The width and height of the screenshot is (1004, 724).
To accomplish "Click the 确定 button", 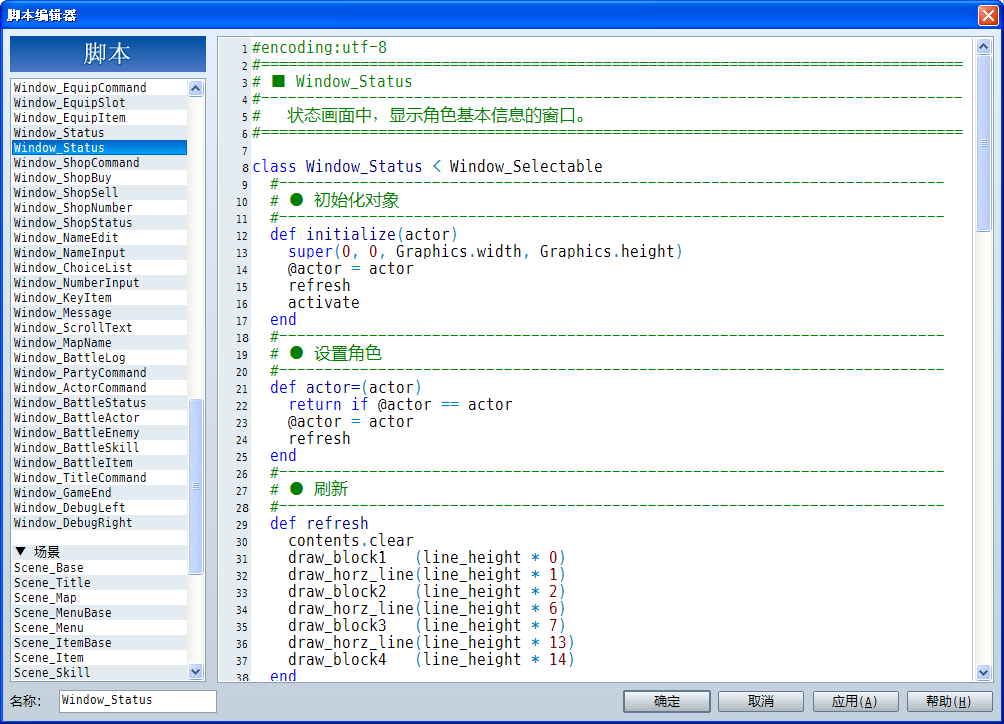I will [667, 701].
